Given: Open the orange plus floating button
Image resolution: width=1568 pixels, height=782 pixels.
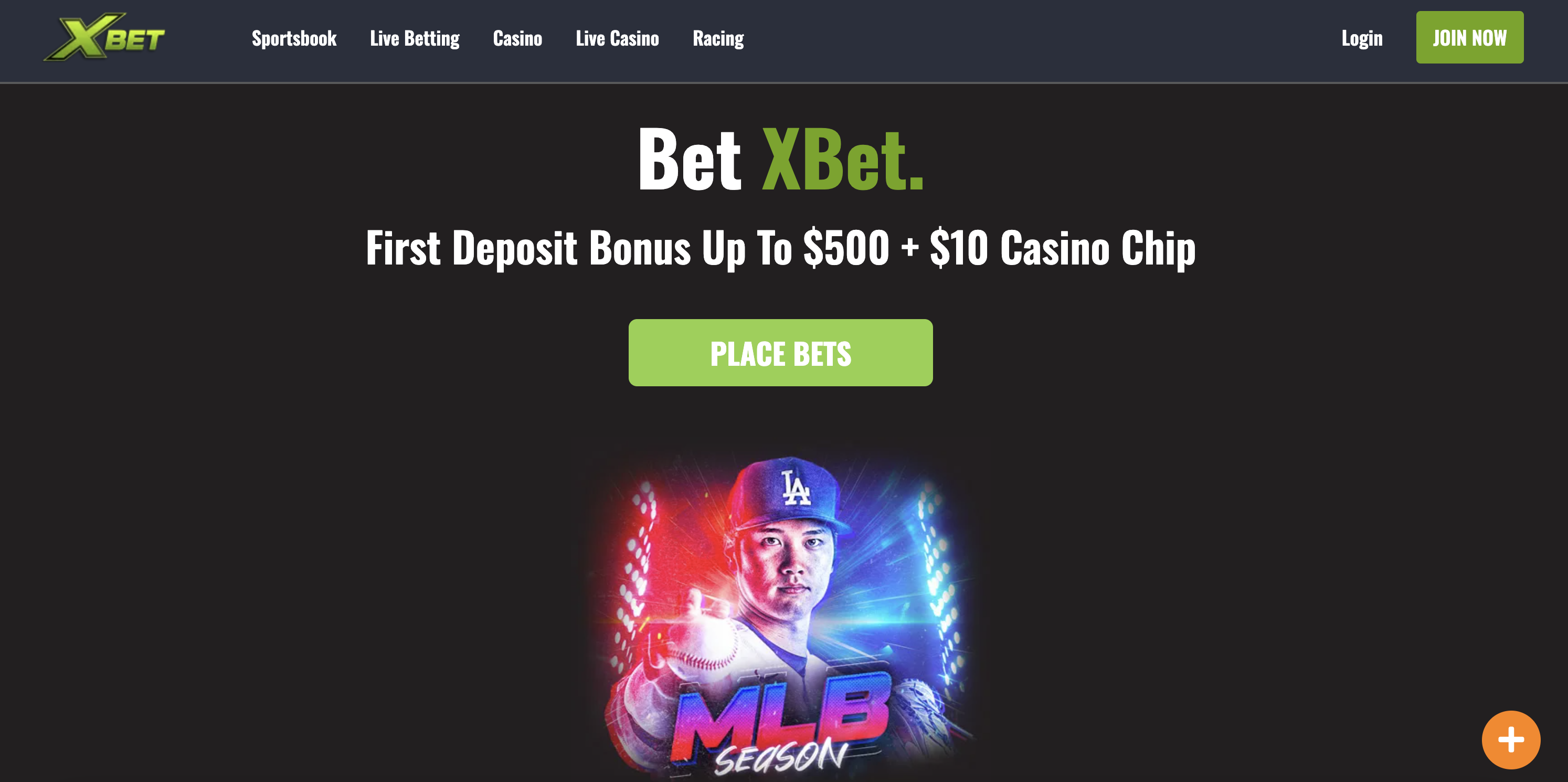Looking at the screenshot, I should pyautogui.click(x=1511, y=739).
